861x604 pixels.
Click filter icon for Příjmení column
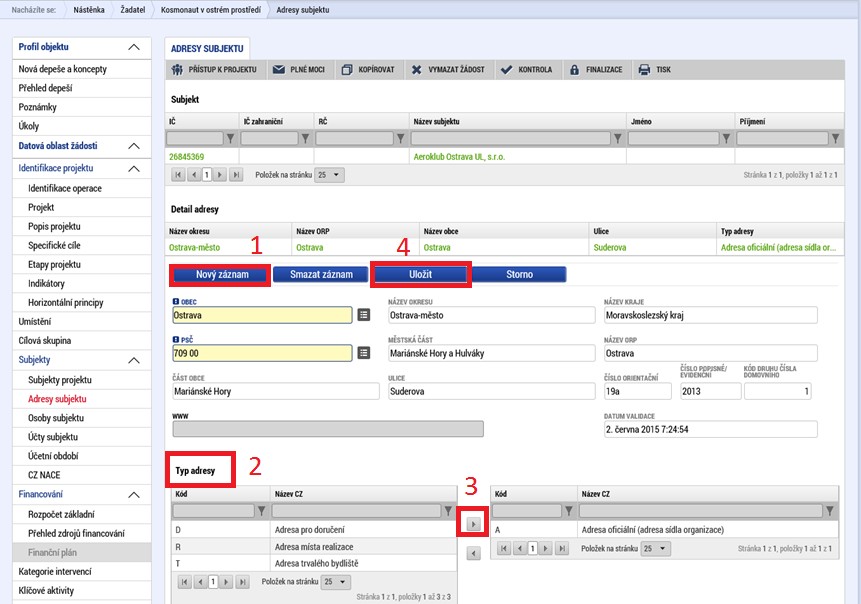pos(835,138)
